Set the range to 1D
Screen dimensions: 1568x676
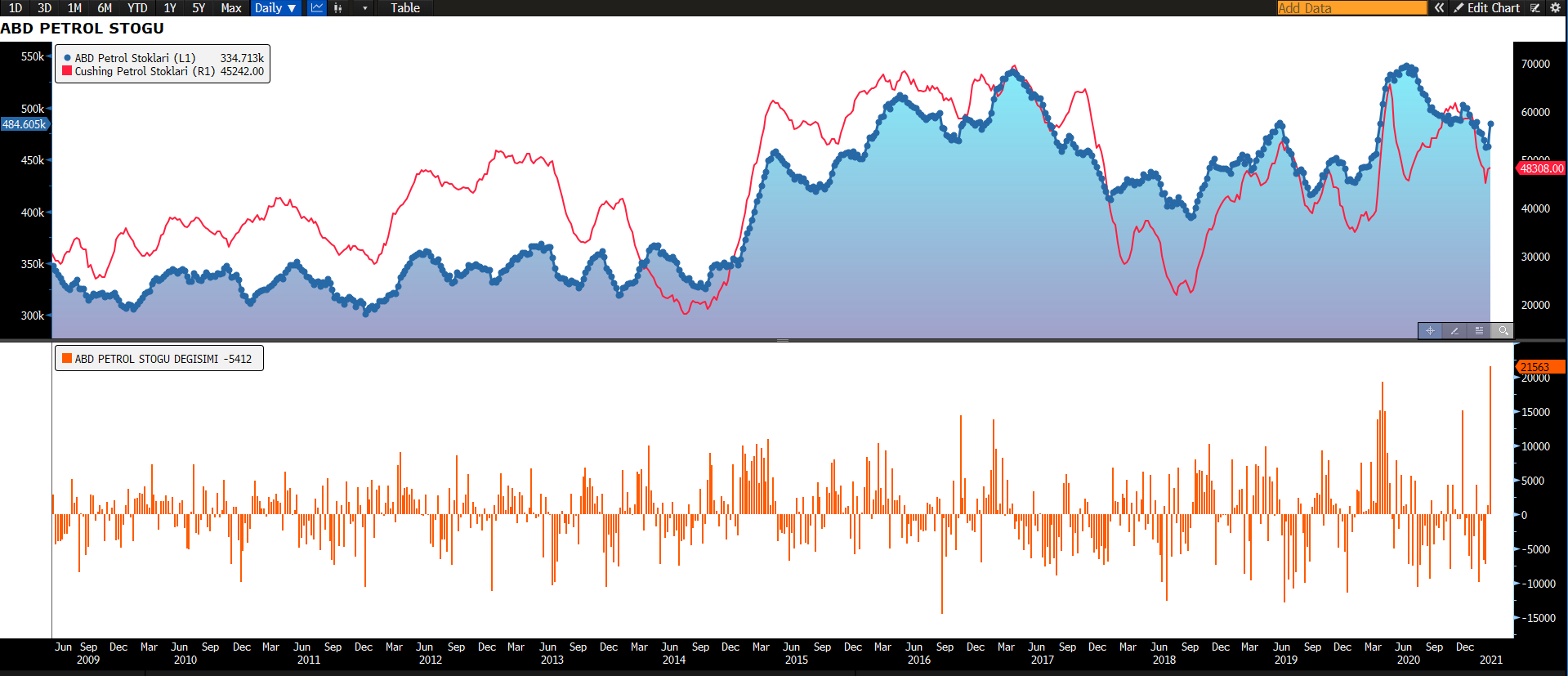[16, 8]
